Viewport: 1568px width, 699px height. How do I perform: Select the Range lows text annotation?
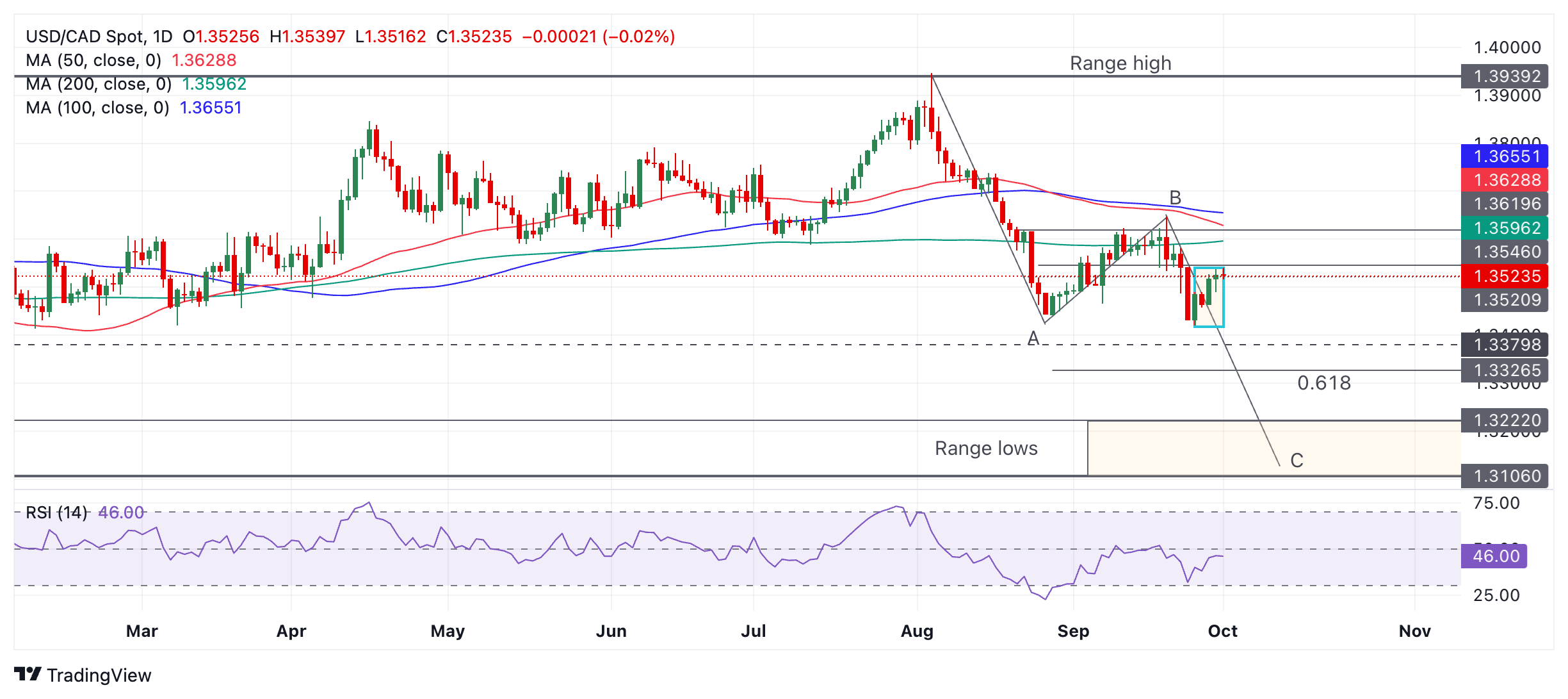(985, 448)
